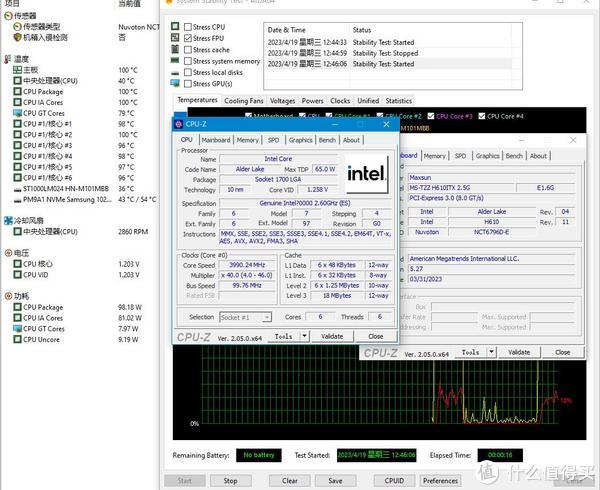Image resolution: width=600 pixels, height=490 pixels.
Task: Click the 传感器 sensor category icon
Action: [8, 16]
